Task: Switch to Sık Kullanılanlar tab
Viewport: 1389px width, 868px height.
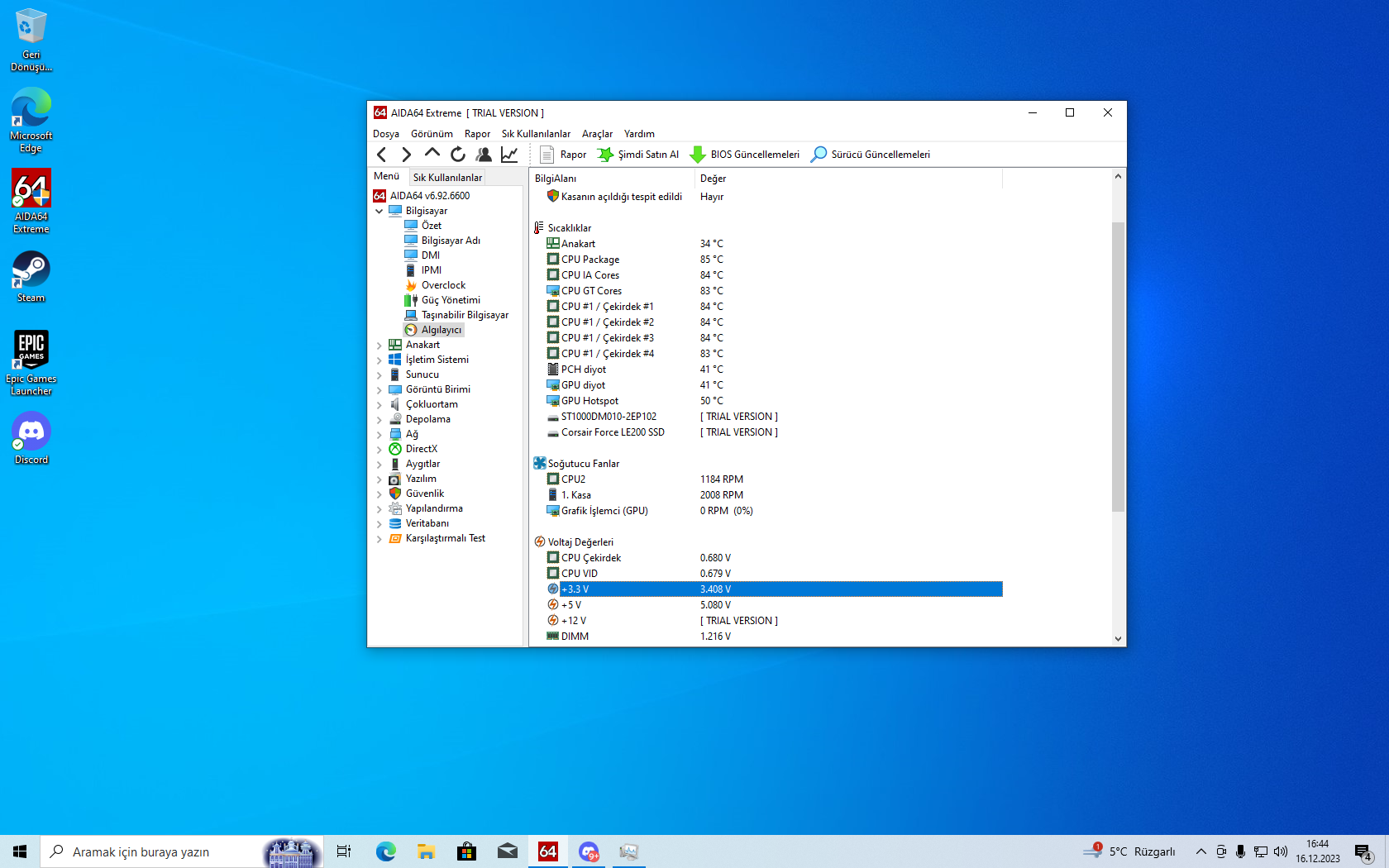Action: click(x=447, y=178)
